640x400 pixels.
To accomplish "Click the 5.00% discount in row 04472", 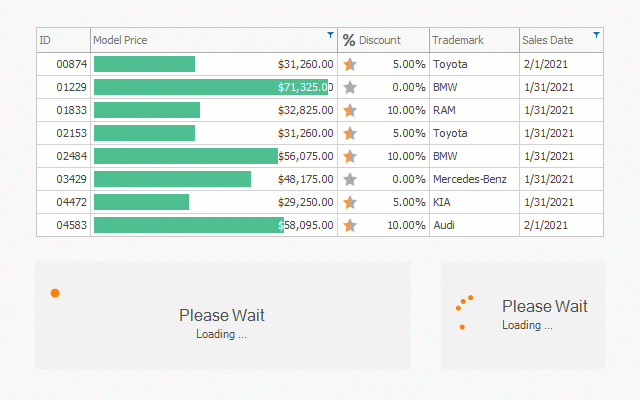I will click(409, 202).
